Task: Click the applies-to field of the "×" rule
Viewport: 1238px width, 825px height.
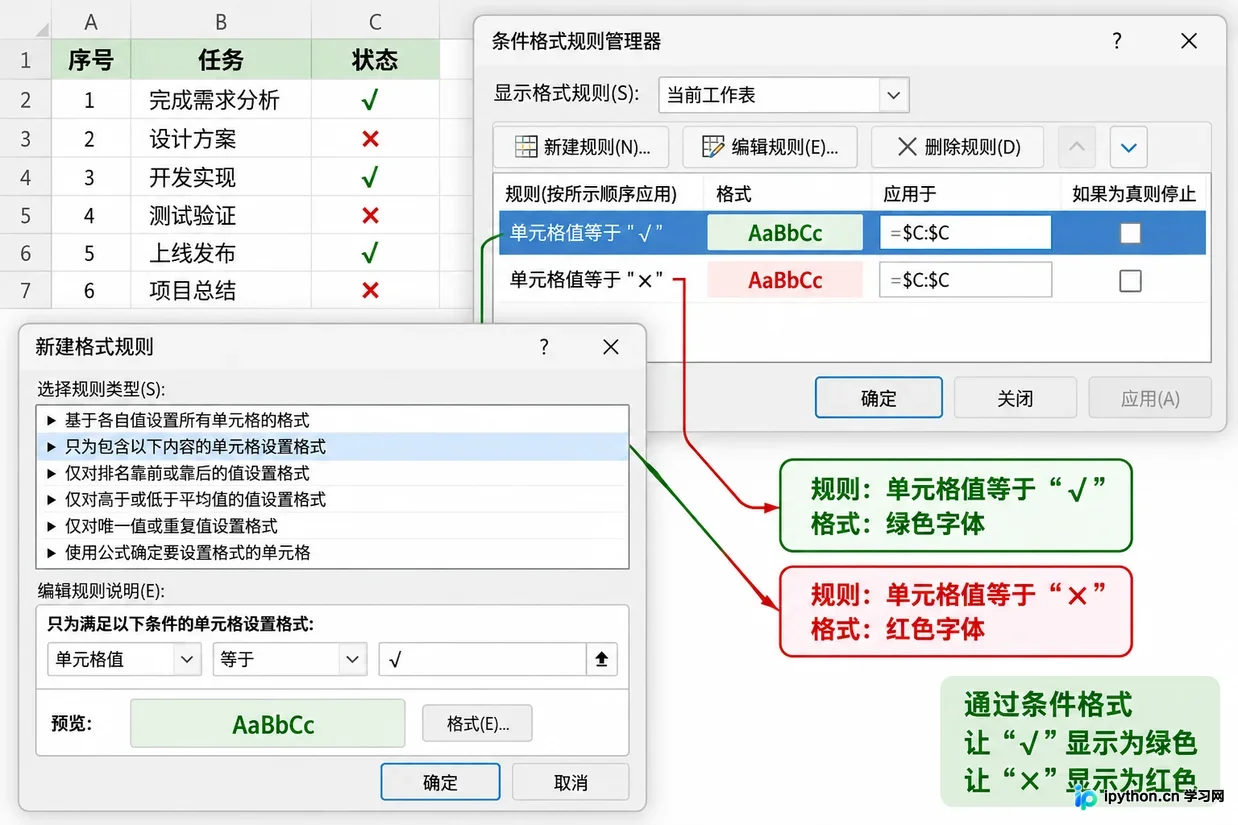Action: click(x=966, y=280)
